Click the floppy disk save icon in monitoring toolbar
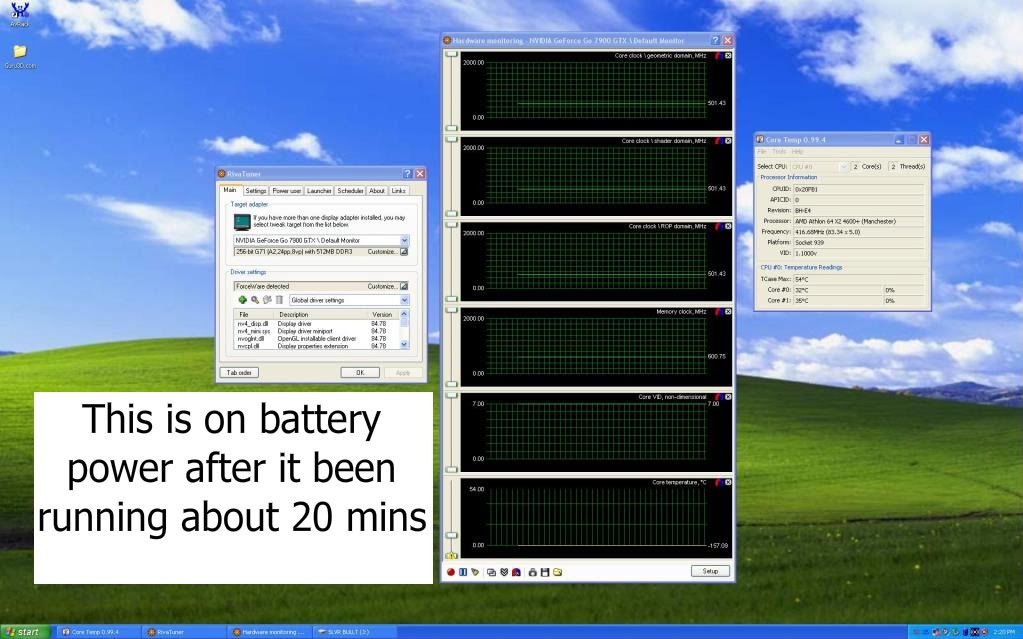Image resolution: width=1023 pixels, height=639 pixels. [545, 572]
